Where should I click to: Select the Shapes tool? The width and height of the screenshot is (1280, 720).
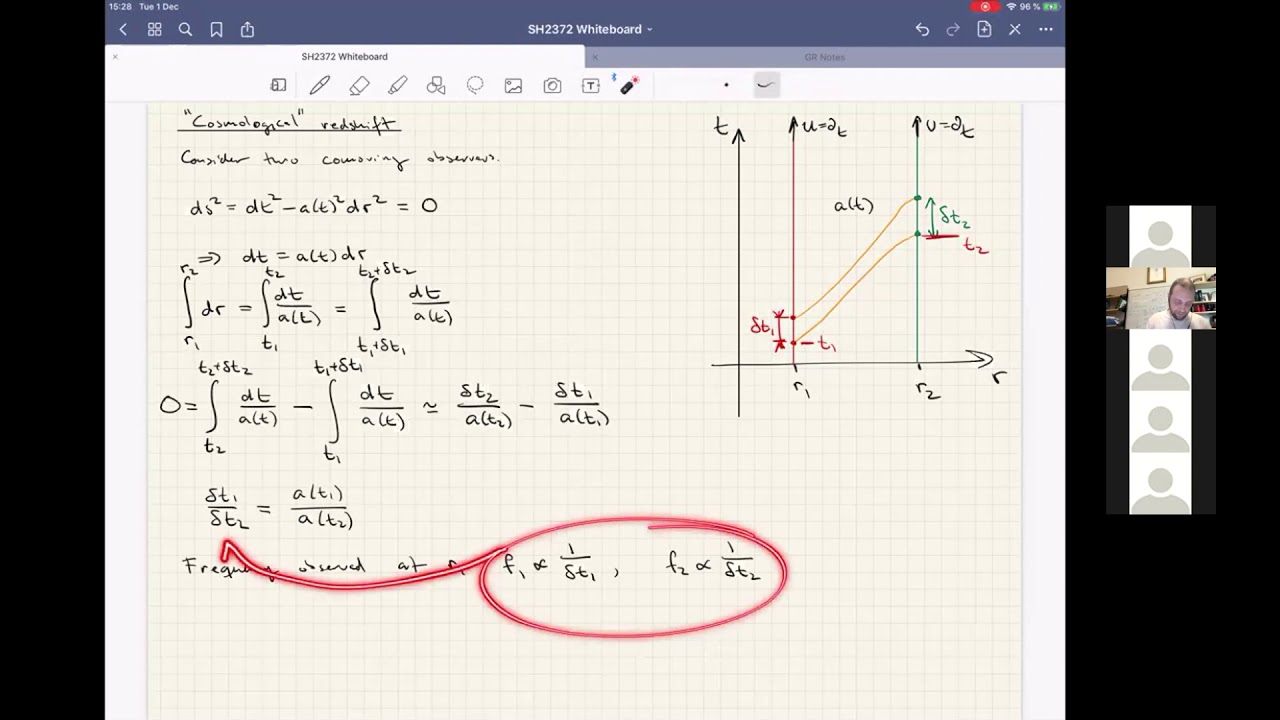point(436,86)
